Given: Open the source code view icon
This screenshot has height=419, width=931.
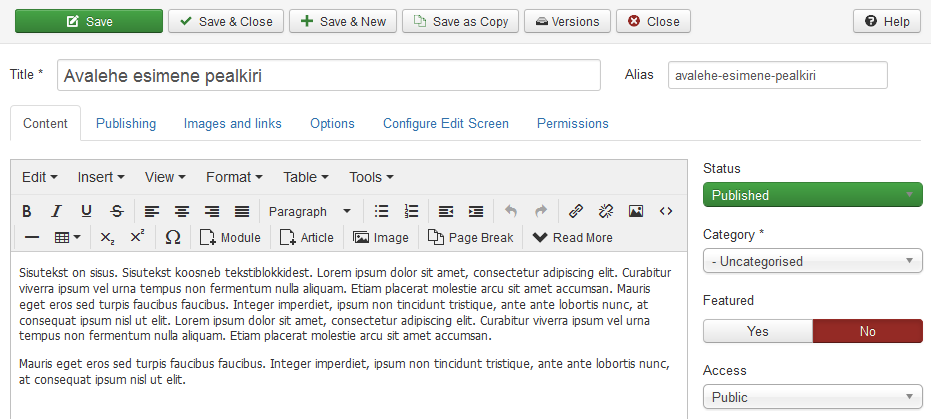Looking at the screenshot, I should click(x=666, y=211).
